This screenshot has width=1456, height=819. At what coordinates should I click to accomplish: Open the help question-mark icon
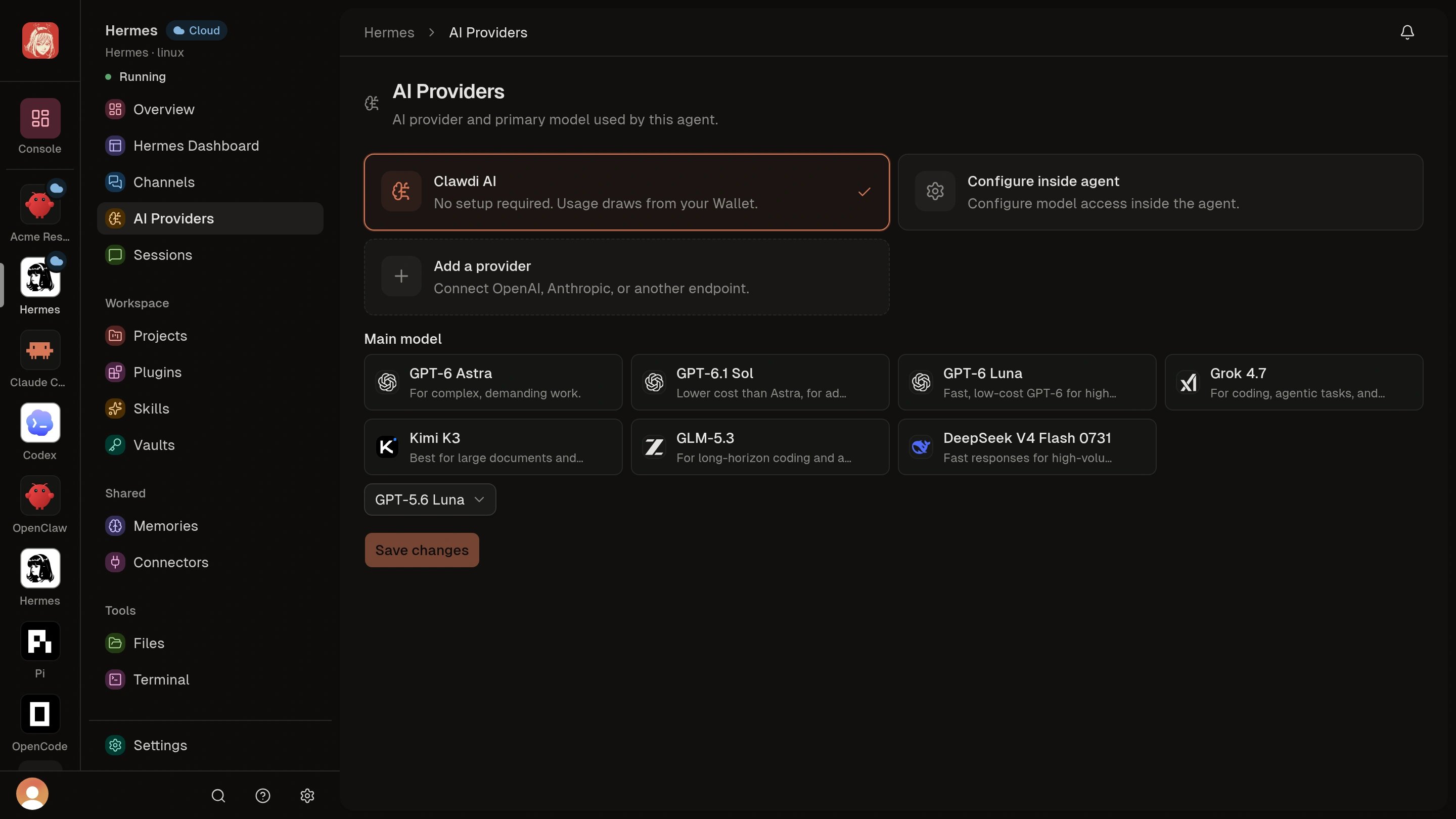(263, 796)
